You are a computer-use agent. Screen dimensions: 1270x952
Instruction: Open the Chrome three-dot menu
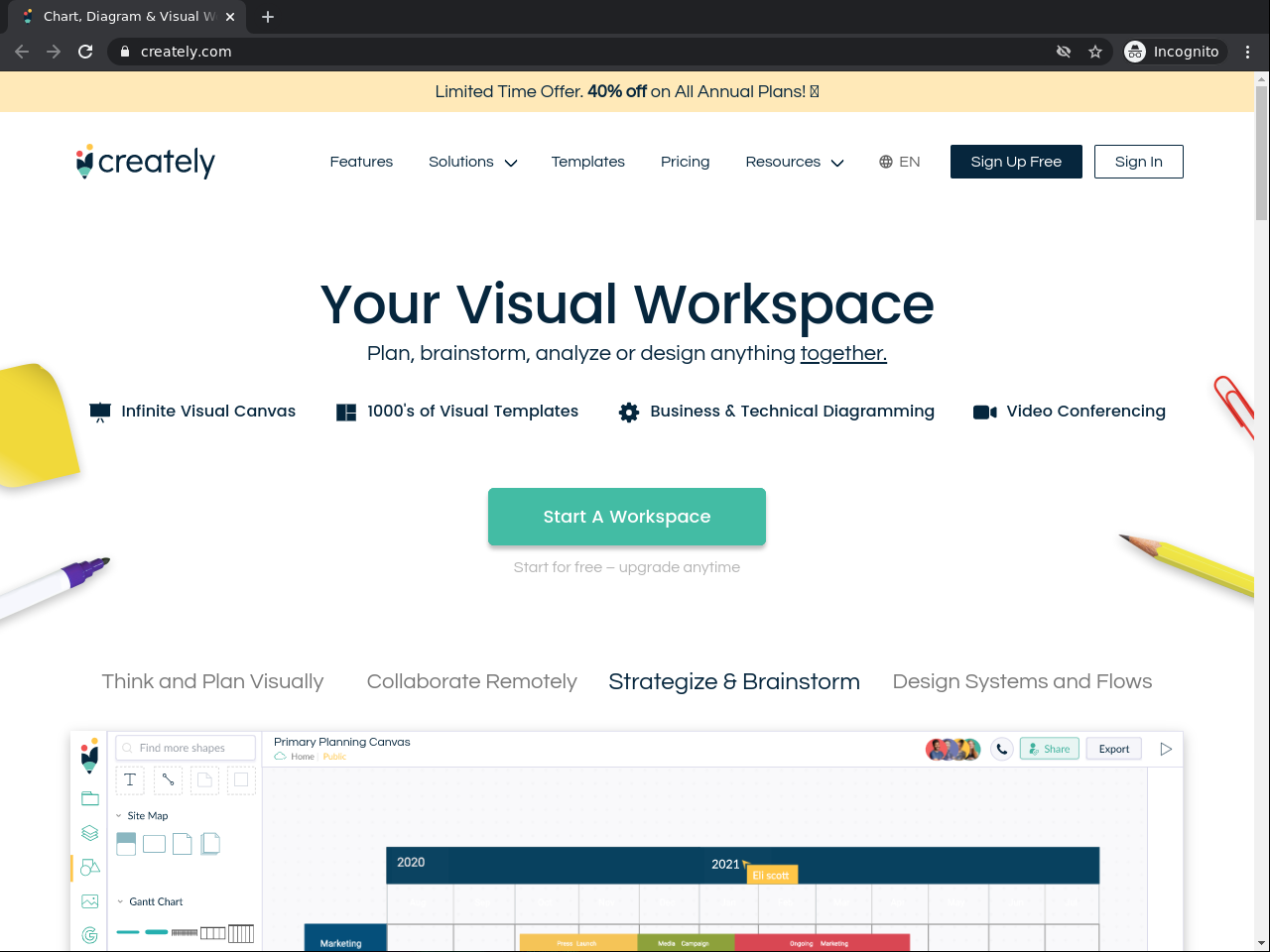click(x=1248, y=52)
